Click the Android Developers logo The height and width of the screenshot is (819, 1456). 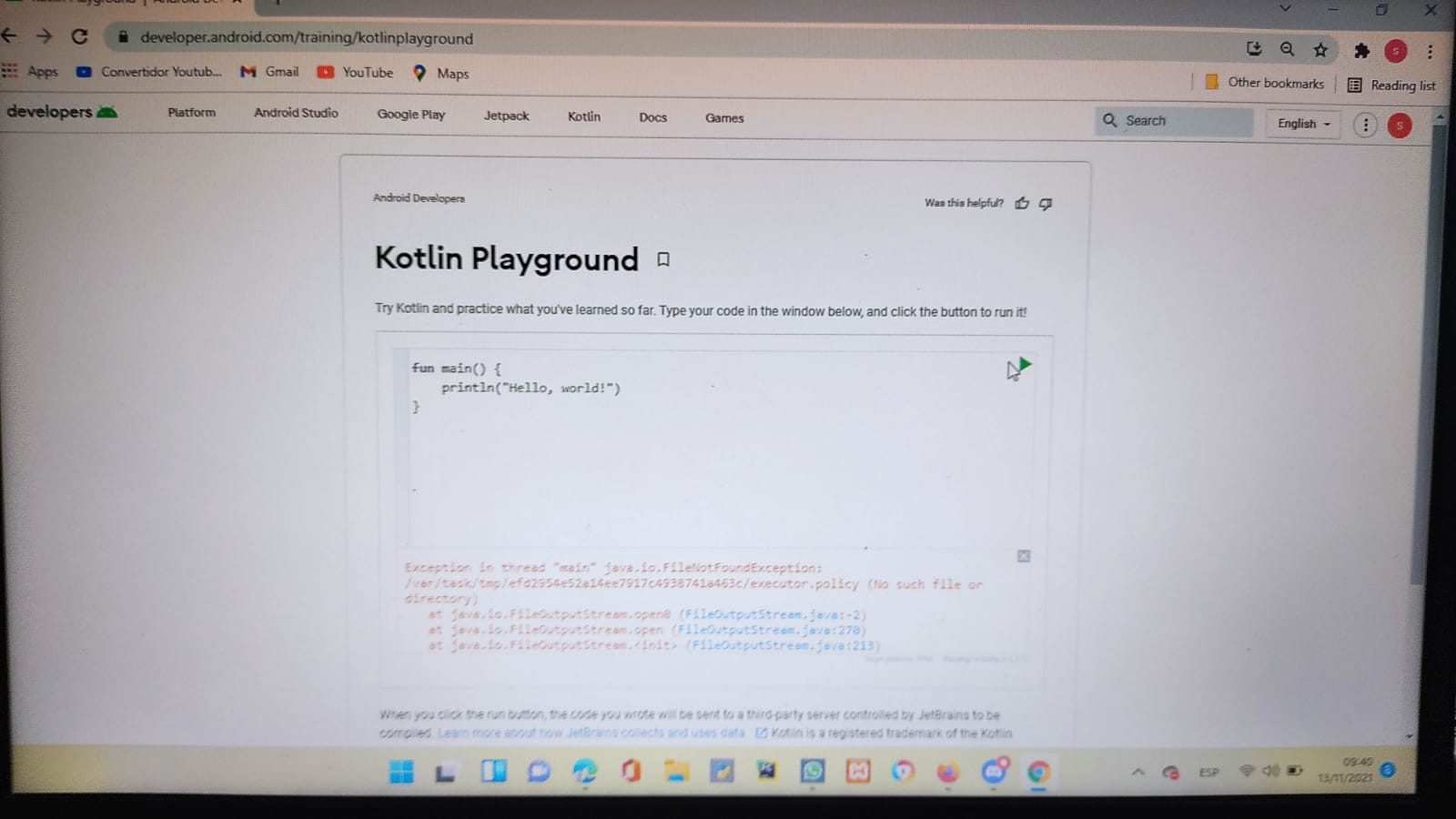pos(62,112)
